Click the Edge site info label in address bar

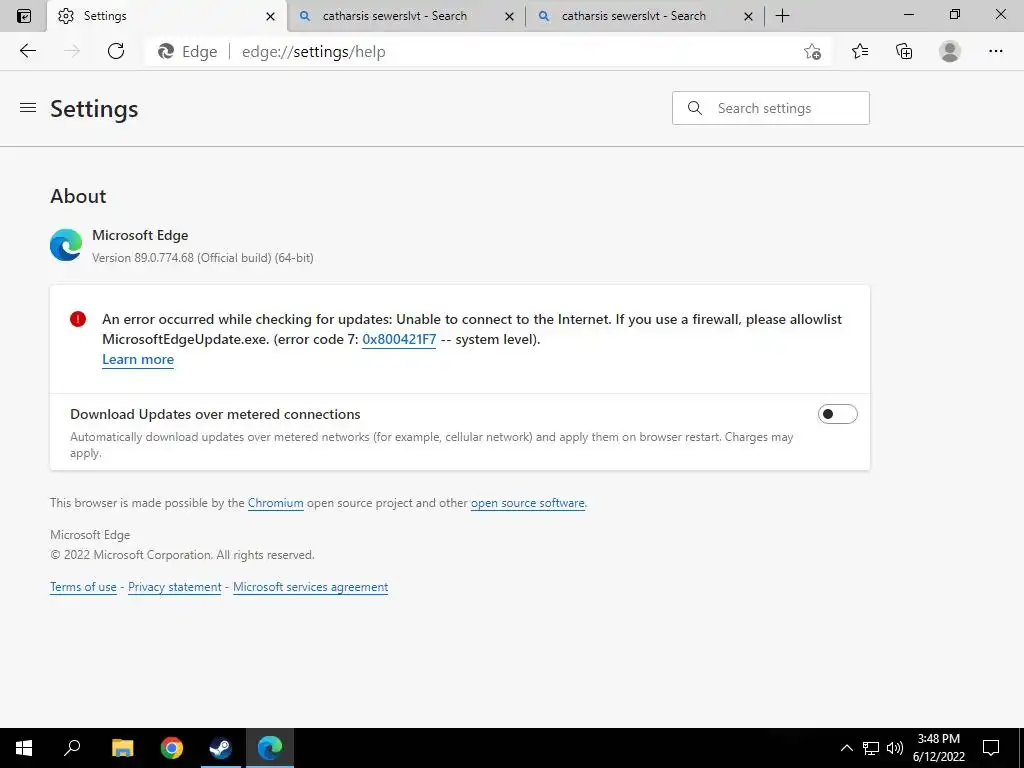tap(187, 52)
